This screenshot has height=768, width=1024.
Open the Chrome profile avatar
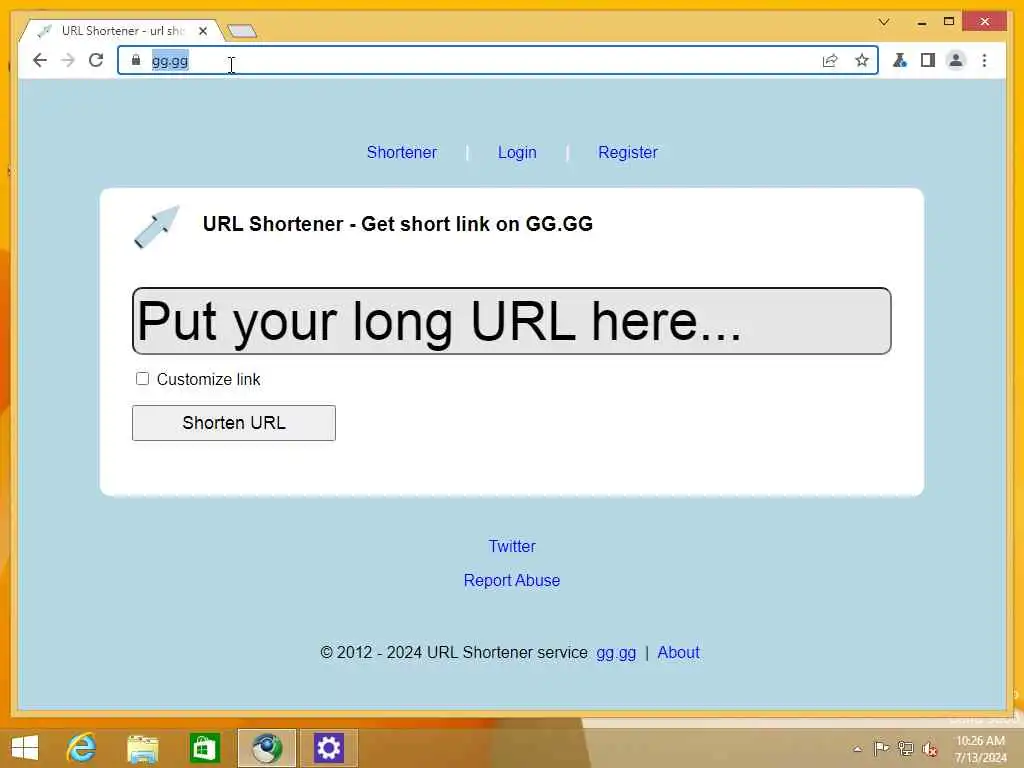coord(955,61)
